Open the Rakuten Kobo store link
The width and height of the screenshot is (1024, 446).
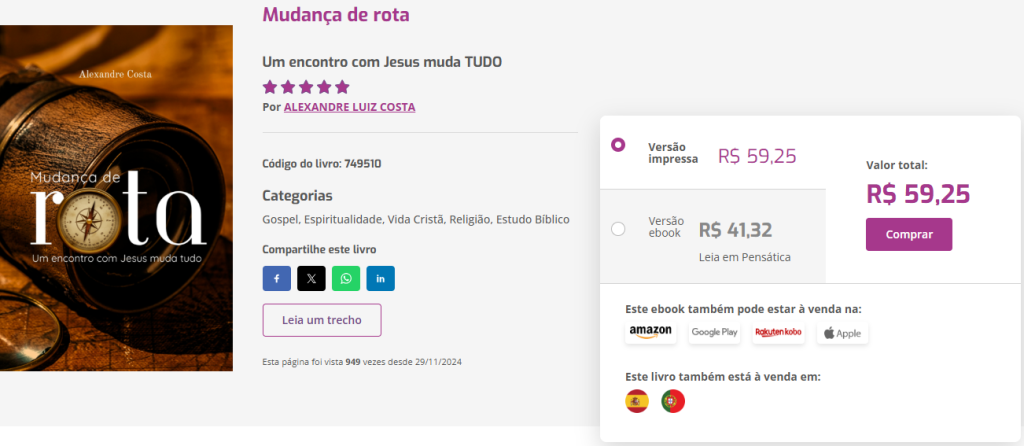point(778,332)
